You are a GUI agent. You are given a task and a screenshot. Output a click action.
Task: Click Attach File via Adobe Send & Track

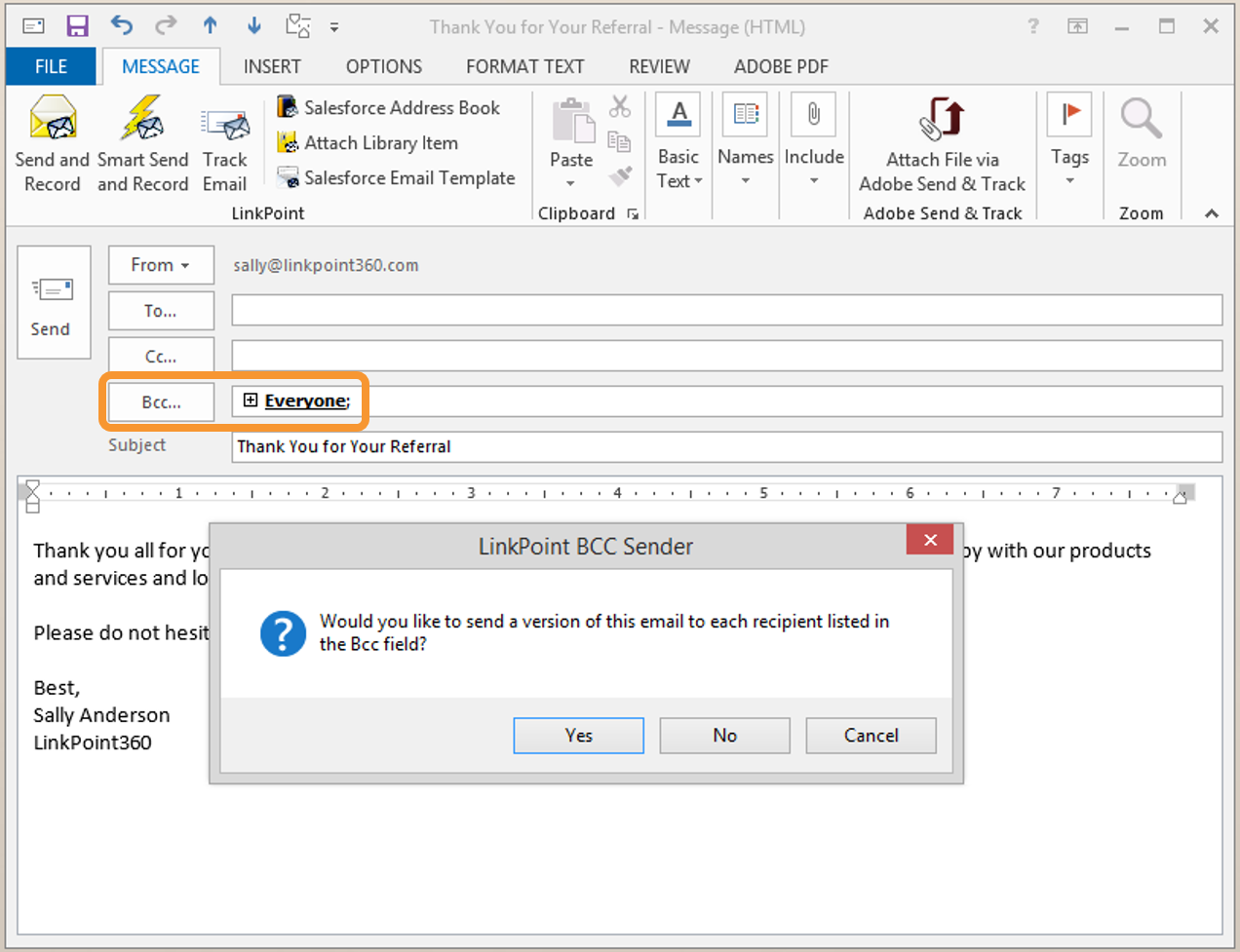943,144
